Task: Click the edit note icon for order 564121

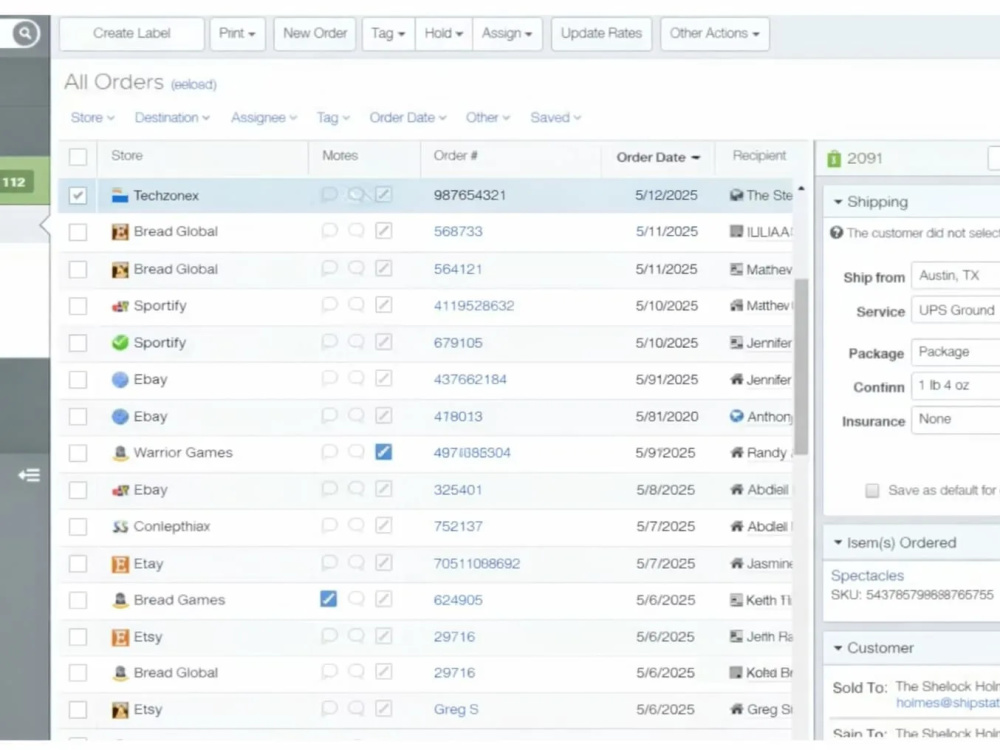Action: pos(383,268)
